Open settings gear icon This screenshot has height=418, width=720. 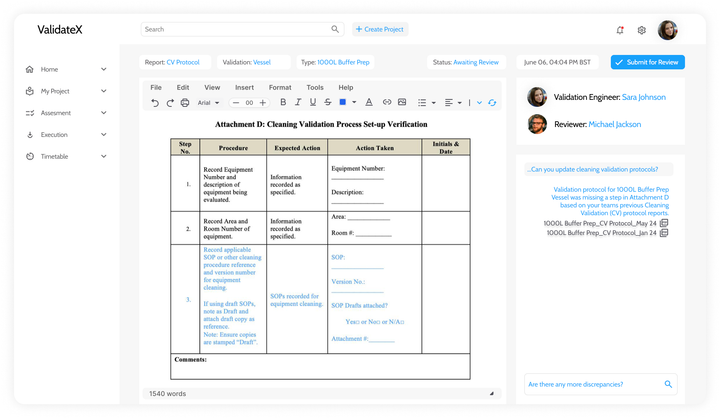click(641, 30)
